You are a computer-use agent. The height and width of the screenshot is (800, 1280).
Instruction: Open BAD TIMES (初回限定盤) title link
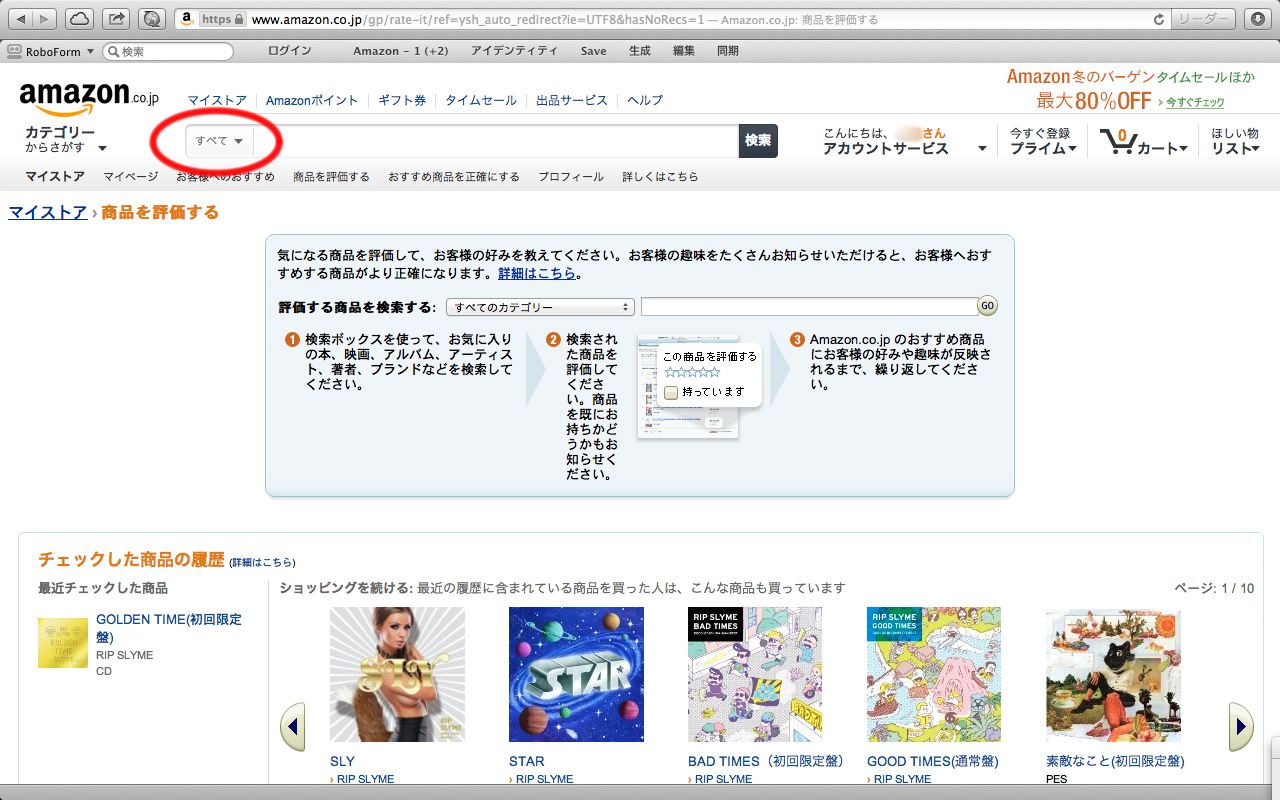(x=767, y=761)
